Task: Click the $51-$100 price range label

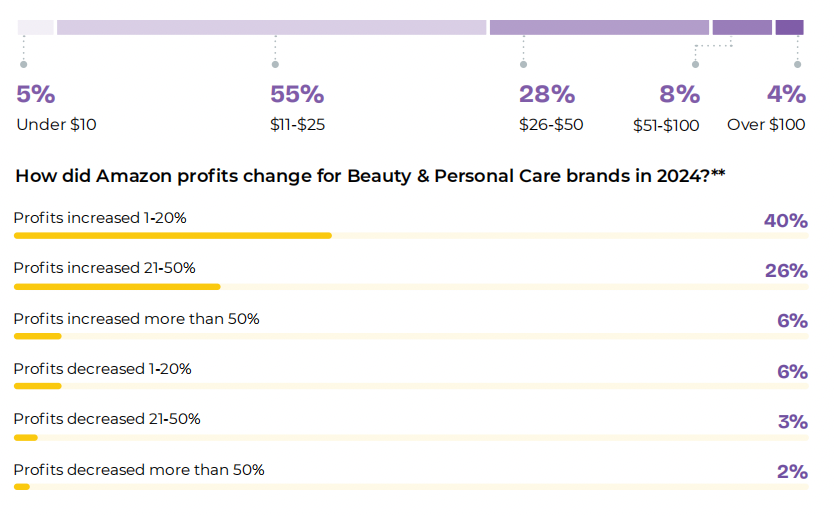Action: (x=666, y=126)
